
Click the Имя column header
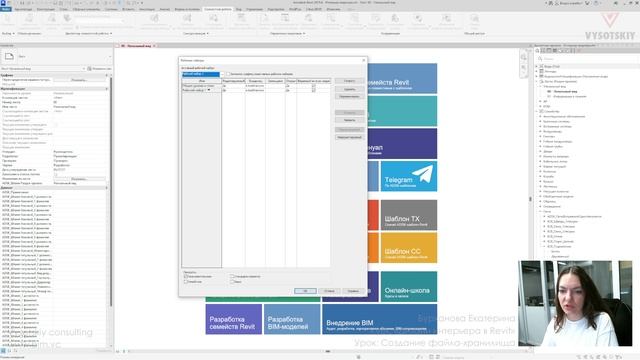tap(202, 81)
